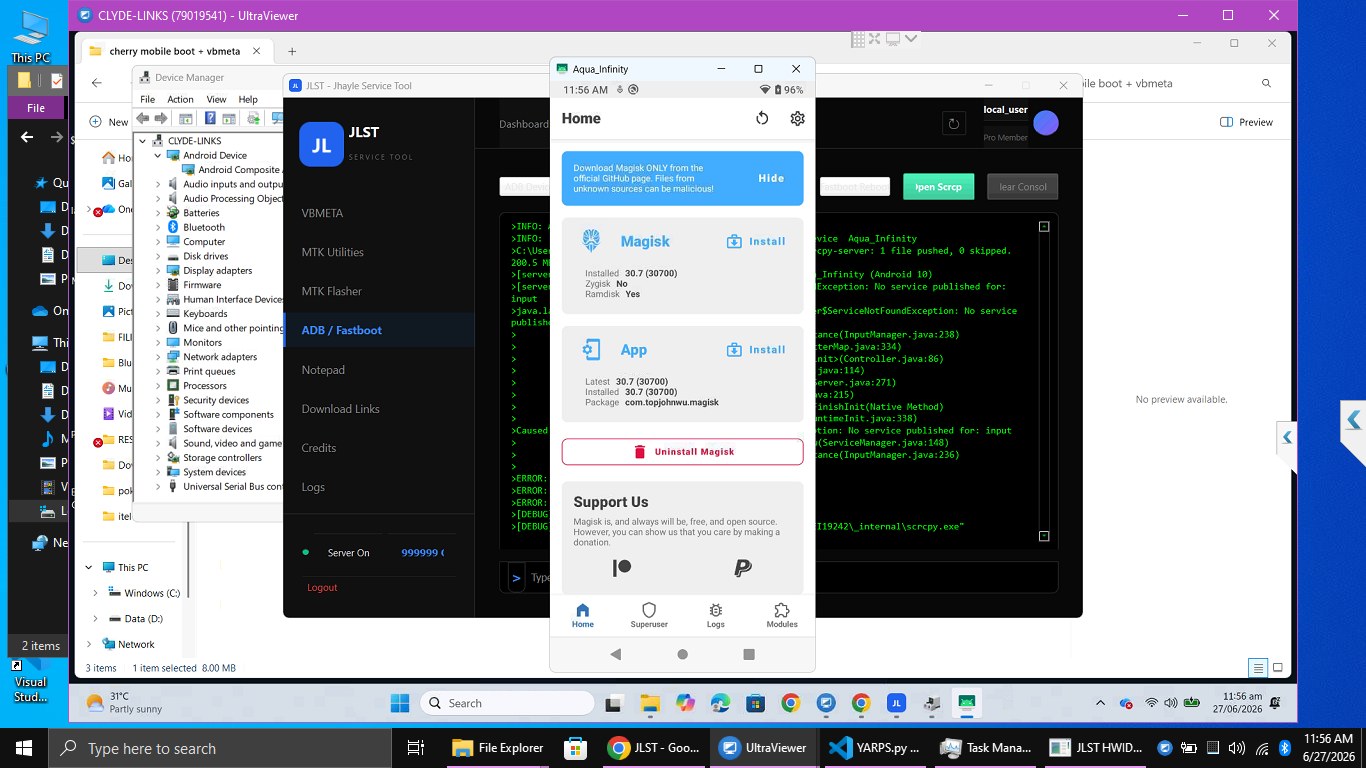Viewport: 1366px width, 768px height.
Task: Click the Clear Console button in JLST
Action: (x=1022, y=187)
